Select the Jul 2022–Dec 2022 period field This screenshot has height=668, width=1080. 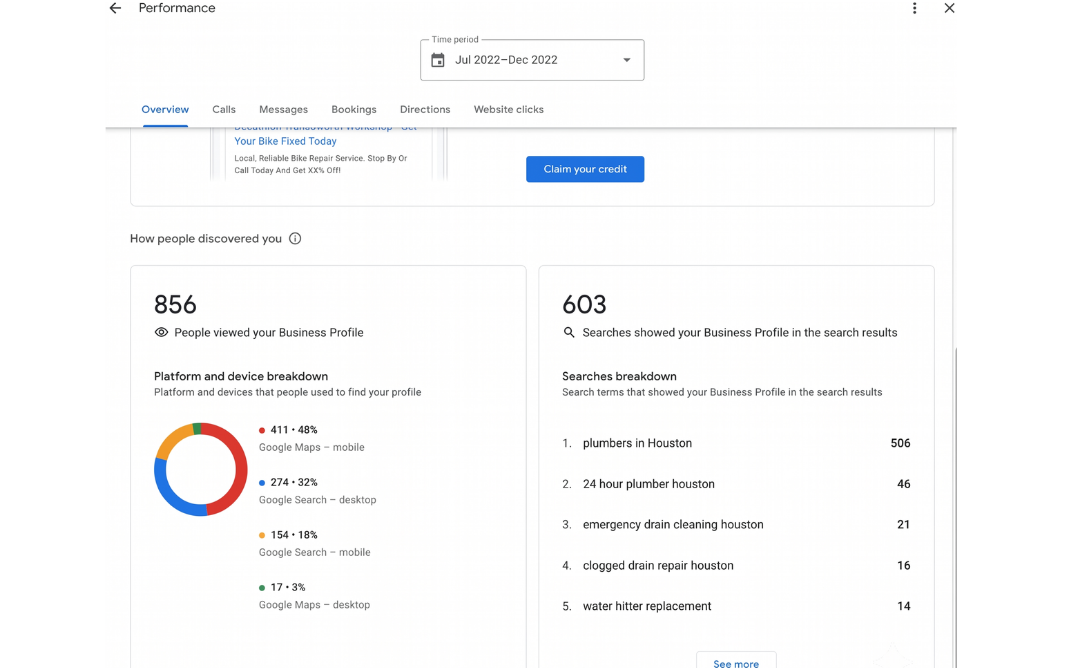532,60
